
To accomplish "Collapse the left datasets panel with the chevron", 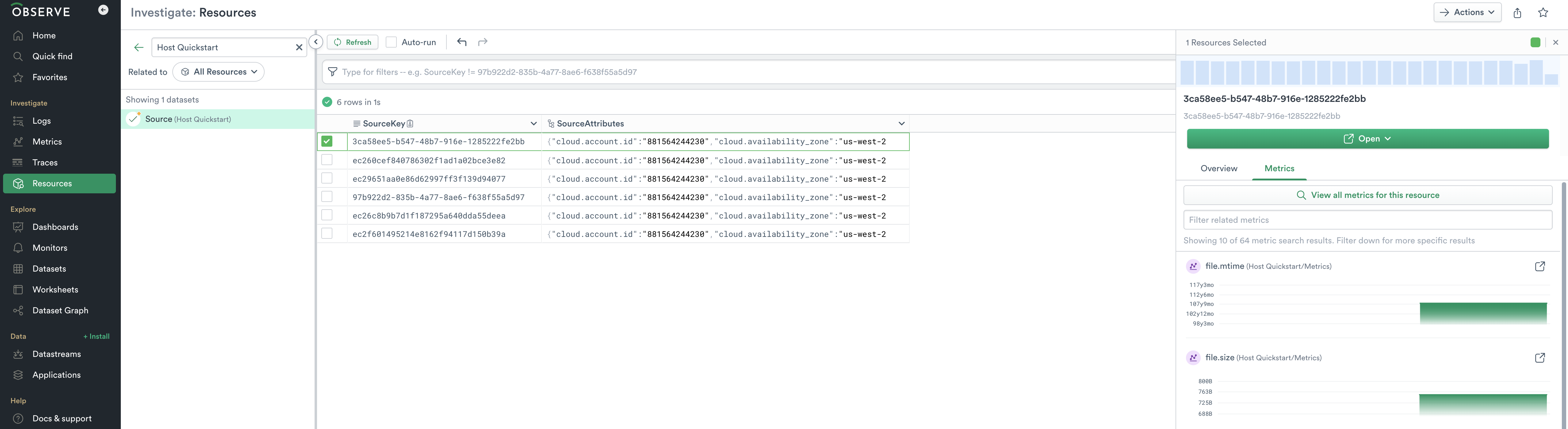I will pyautogui.click(x=316, y=42).
